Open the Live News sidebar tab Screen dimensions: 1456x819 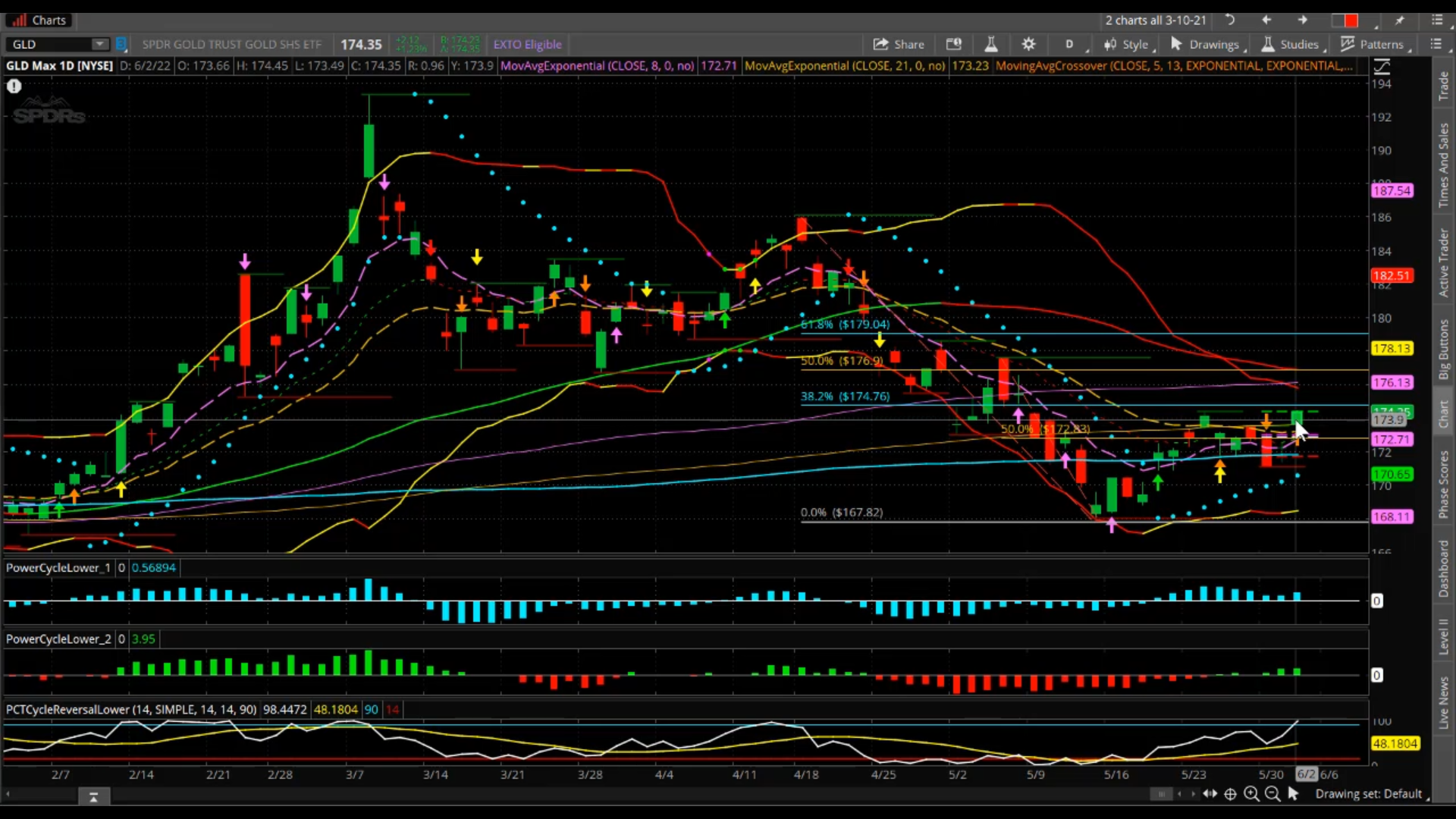(1443, 703)
